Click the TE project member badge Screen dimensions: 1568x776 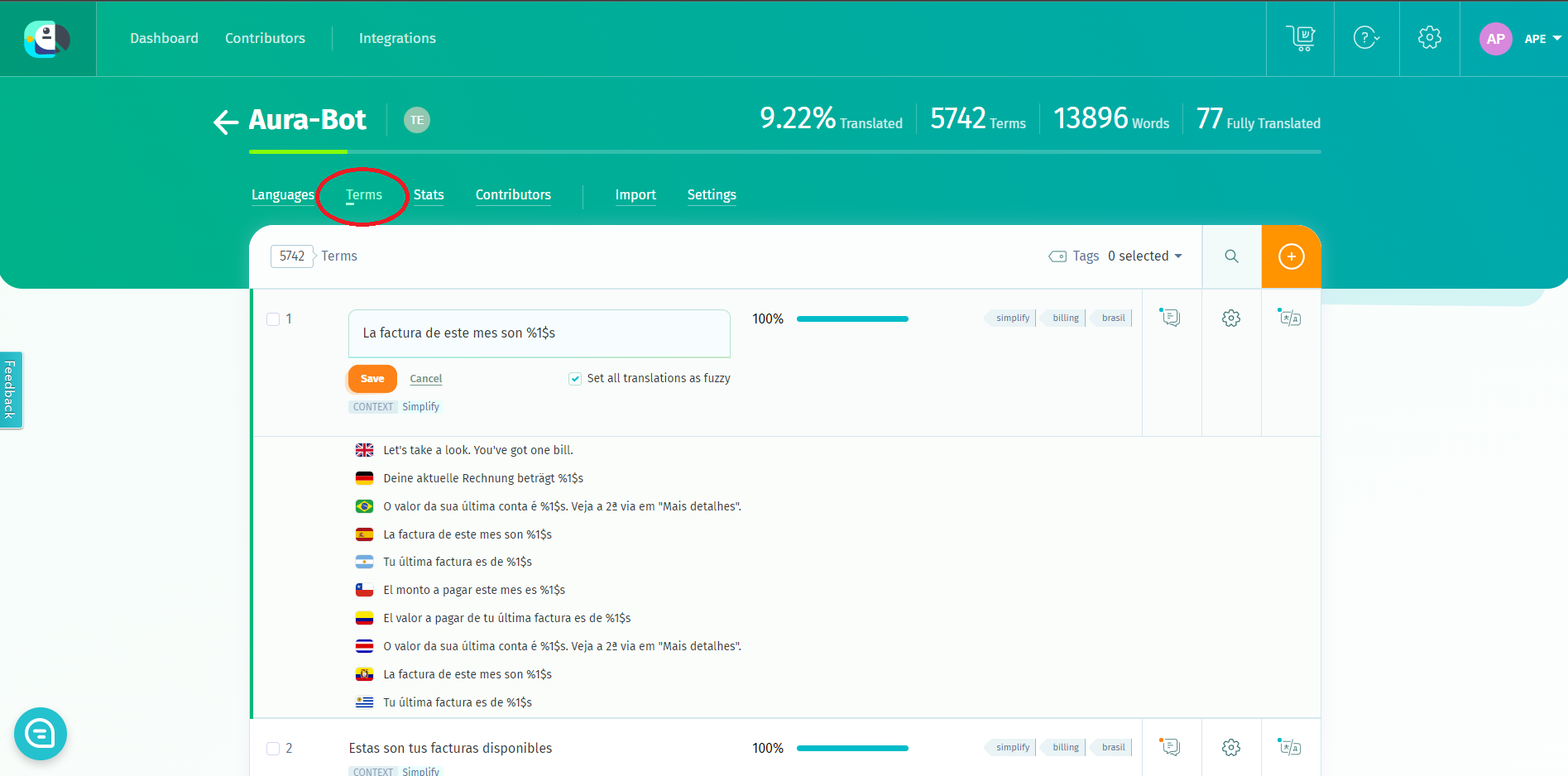pyautogui.click(x=417, y=120)
